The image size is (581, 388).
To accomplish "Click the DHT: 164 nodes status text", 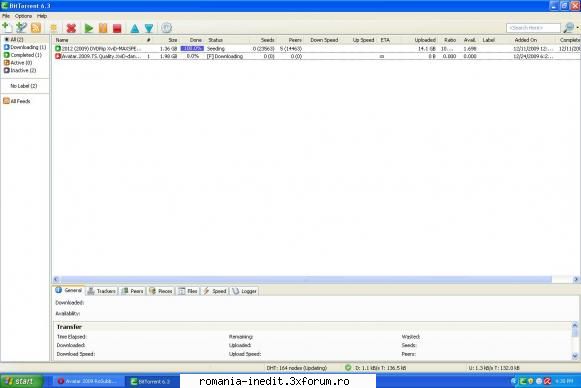I will coord(296,368).
